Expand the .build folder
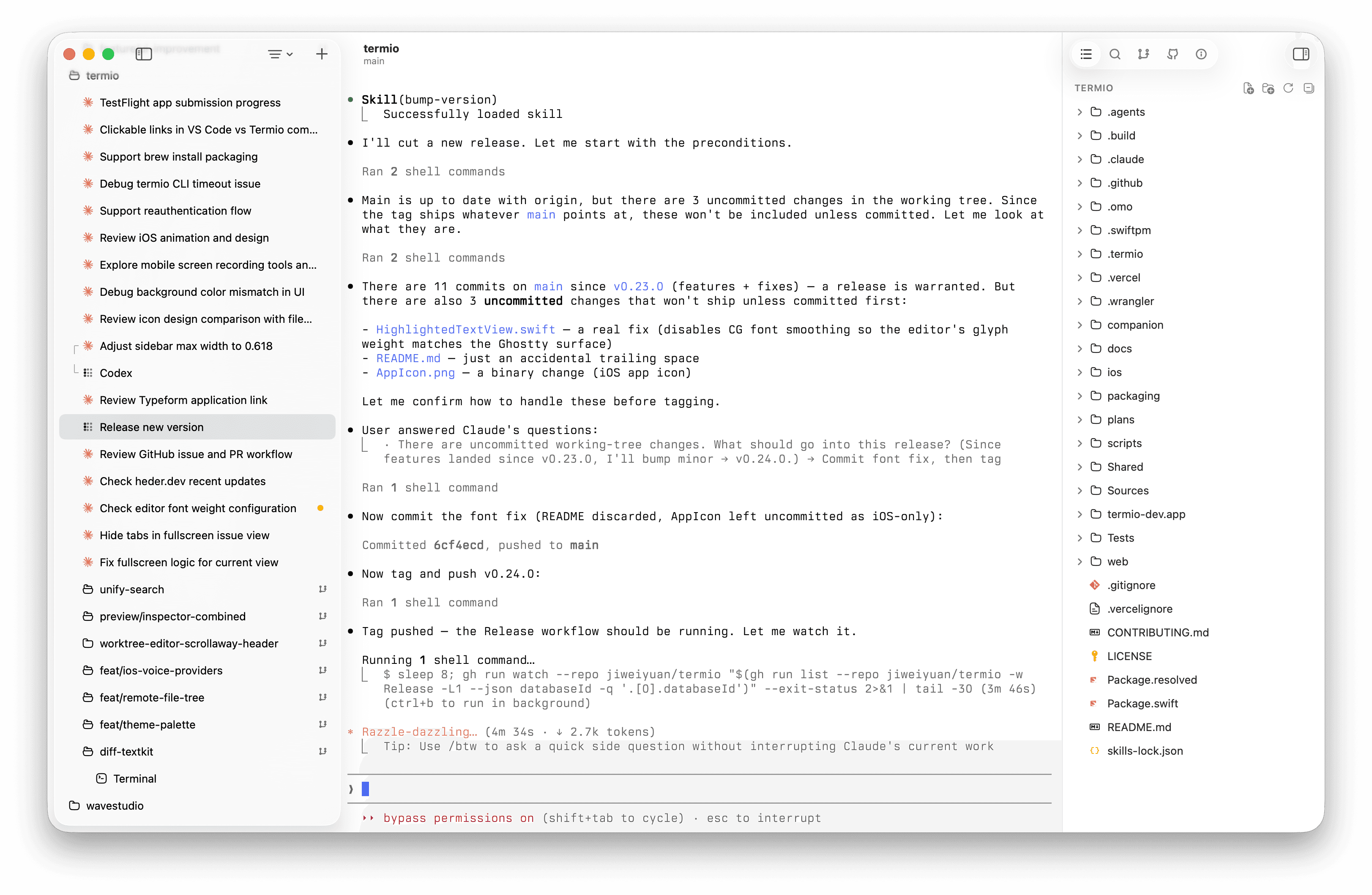 click(x=1080, y=135)
